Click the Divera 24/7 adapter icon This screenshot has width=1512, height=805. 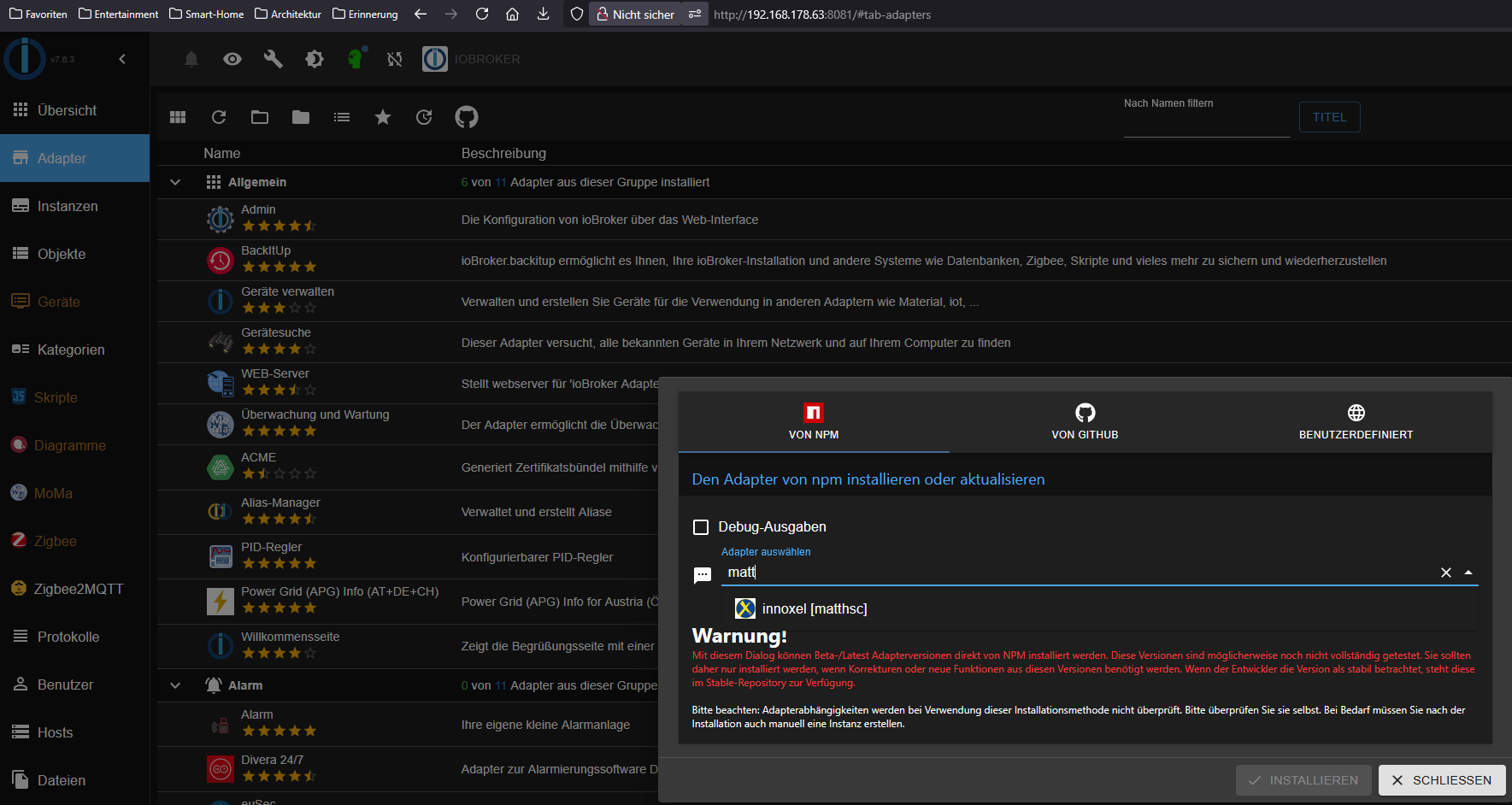coord(221,769)
